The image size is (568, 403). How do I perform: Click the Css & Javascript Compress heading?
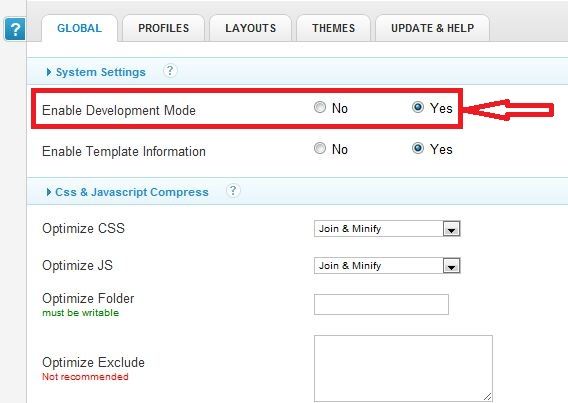tap(132, 192)
